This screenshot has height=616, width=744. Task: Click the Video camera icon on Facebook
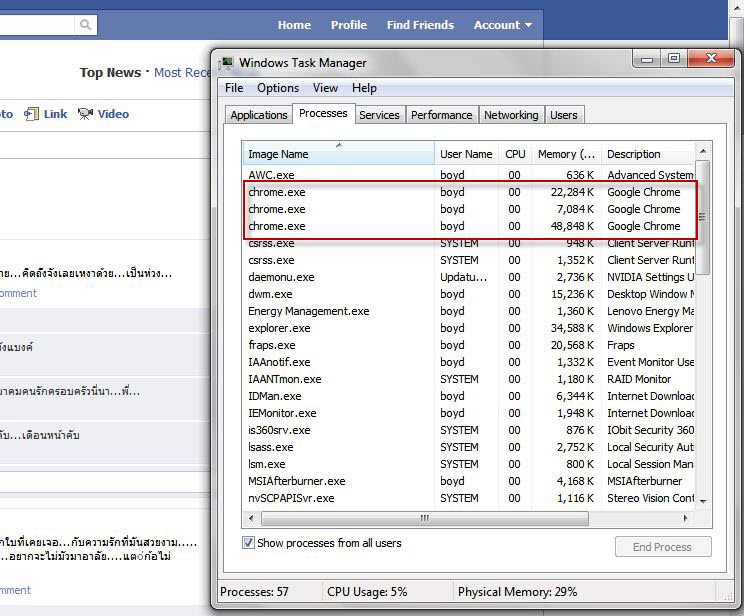[x=85, y=114]
